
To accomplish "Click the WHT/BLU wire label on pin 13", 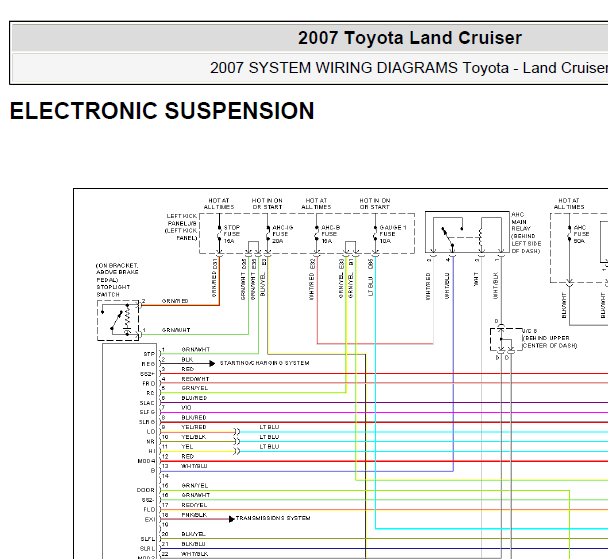I will click(x=194, y=466).
